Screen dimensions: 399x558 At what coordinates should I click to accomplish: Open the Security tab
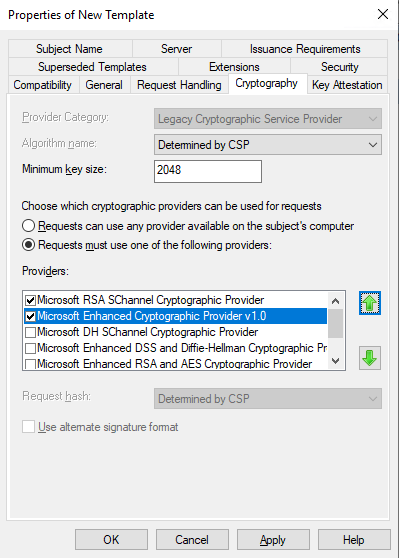(x=340, y=67)
